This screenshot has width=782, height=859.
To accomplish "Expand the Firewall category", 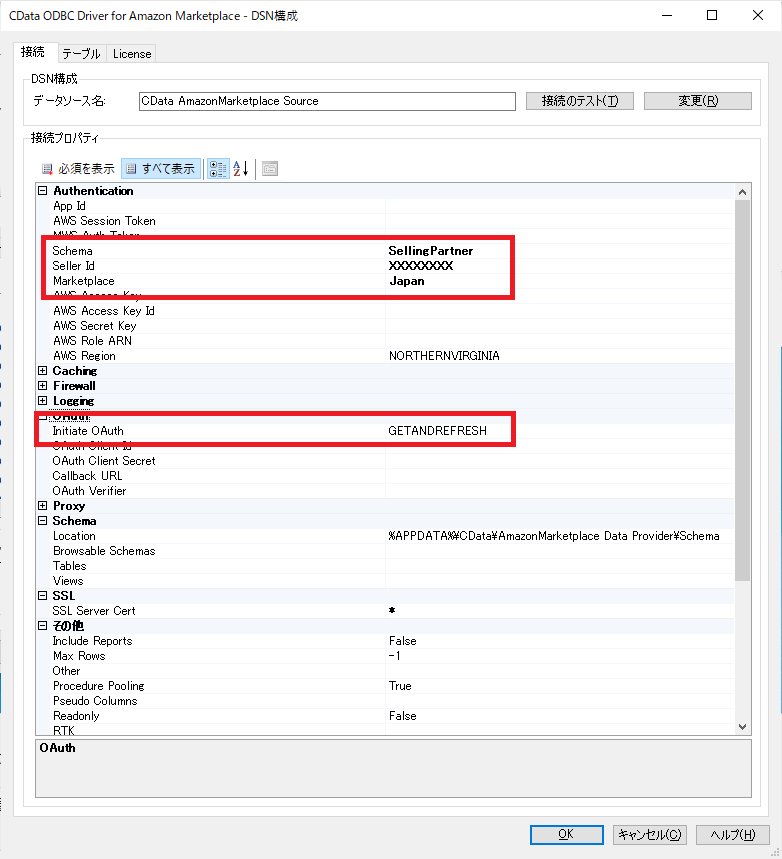I will pyautogui.click(x=42, y=386).
